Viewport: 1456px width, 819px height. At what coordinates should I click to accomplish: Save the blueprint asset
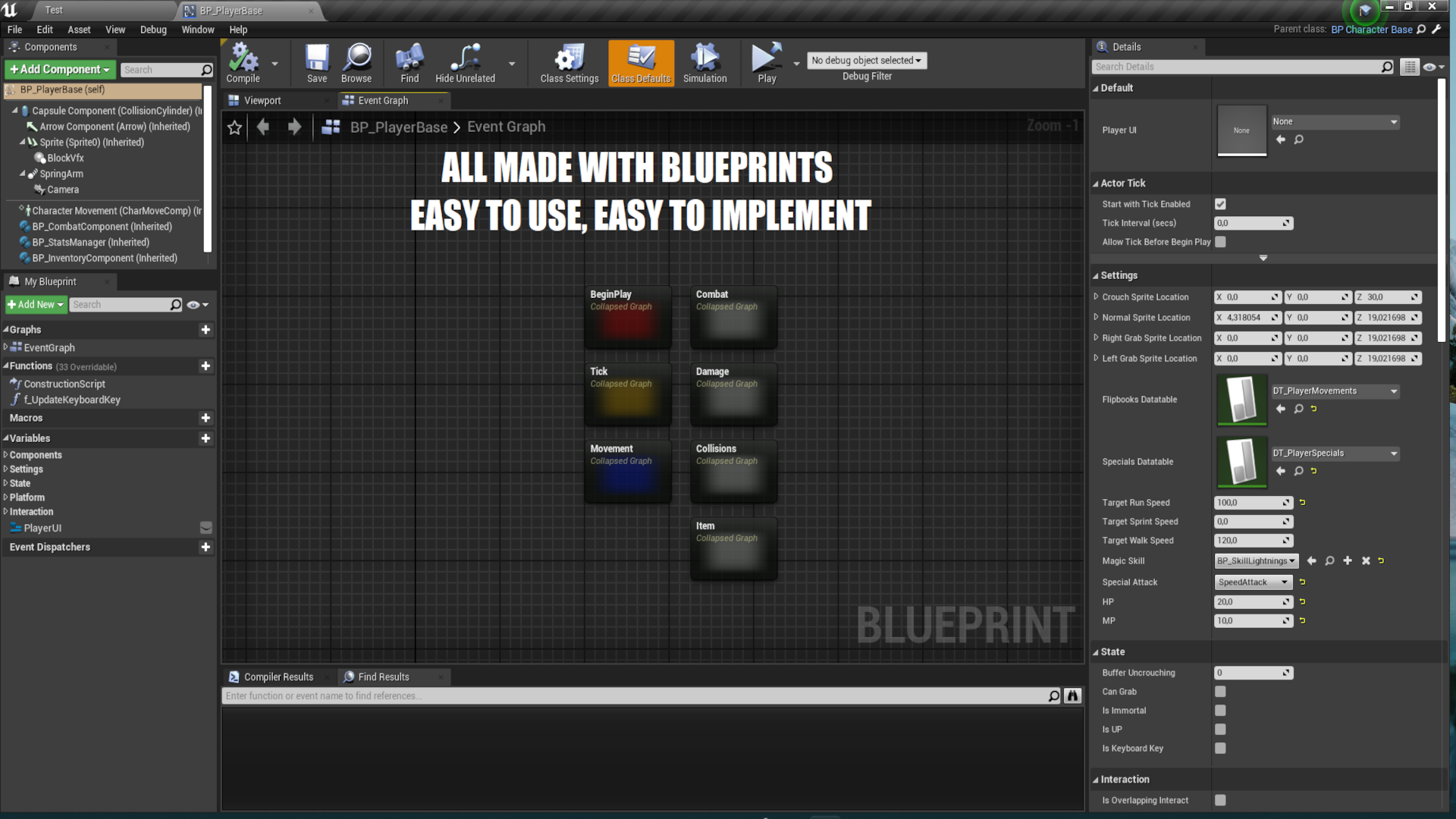(x=316, y=62)
